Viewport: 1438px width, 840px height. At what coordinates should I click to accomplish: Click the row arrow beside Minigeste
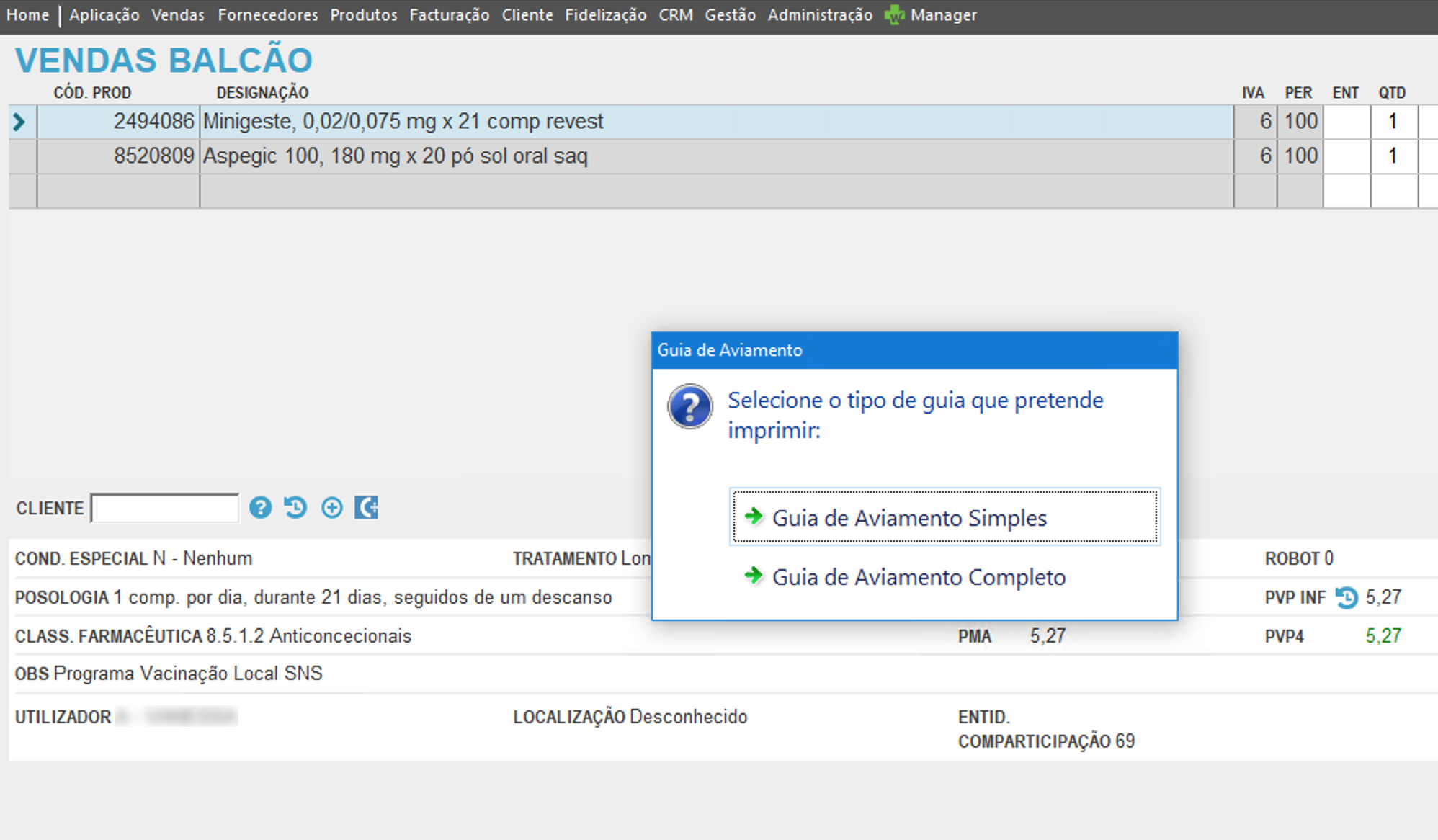coord(19,122)
